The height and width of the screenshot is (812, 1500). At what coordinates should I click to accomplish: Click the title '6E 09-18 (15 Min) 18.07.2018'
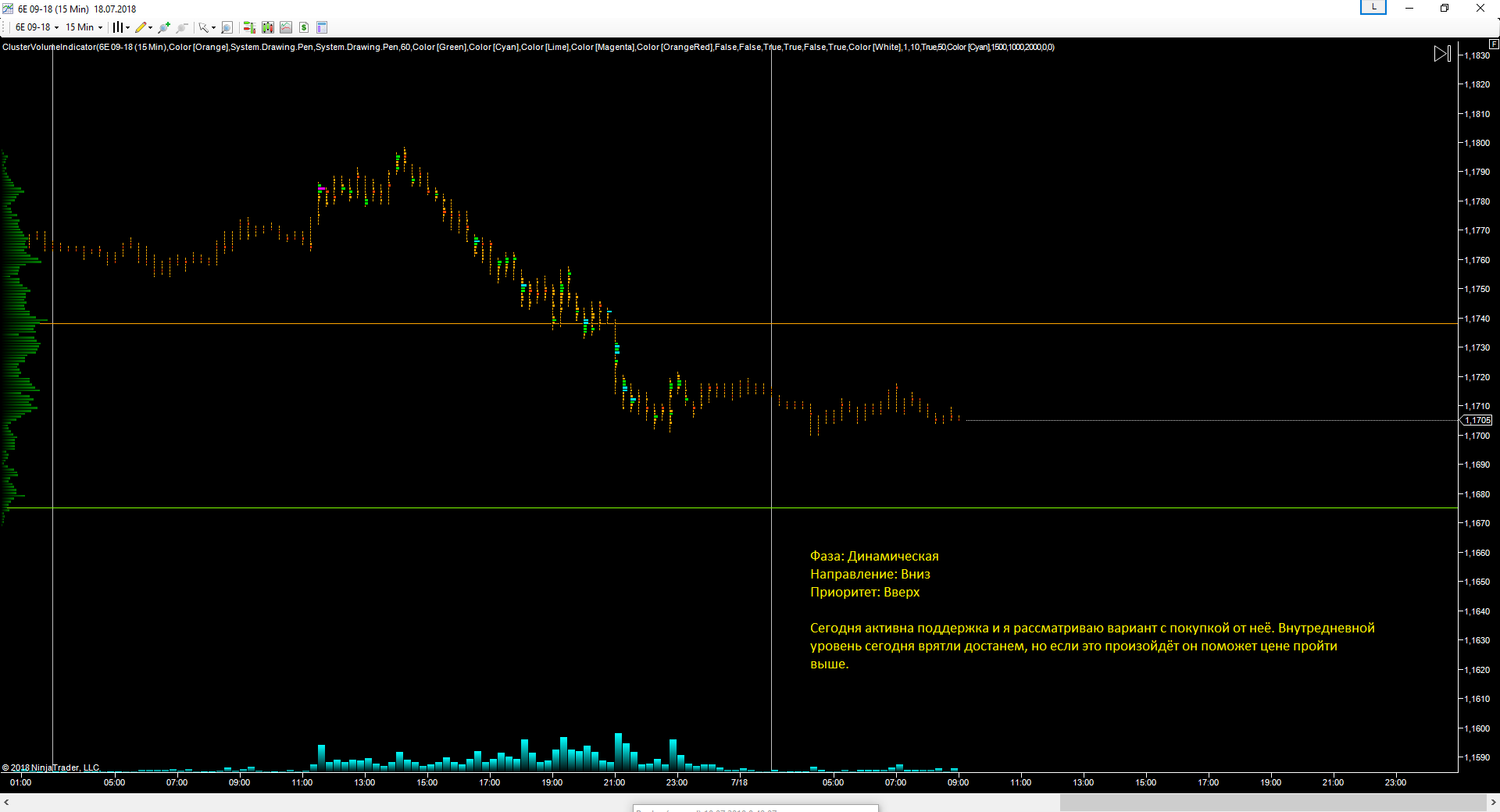pos(77,9)
